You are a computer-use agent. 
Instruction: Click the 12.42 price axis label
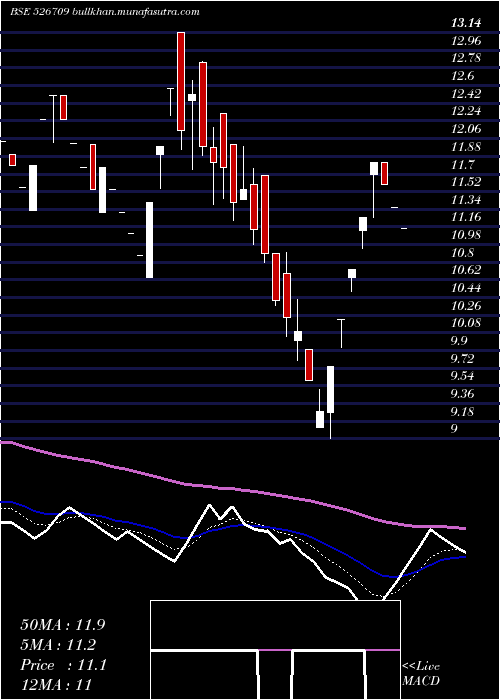pos(466,94)
